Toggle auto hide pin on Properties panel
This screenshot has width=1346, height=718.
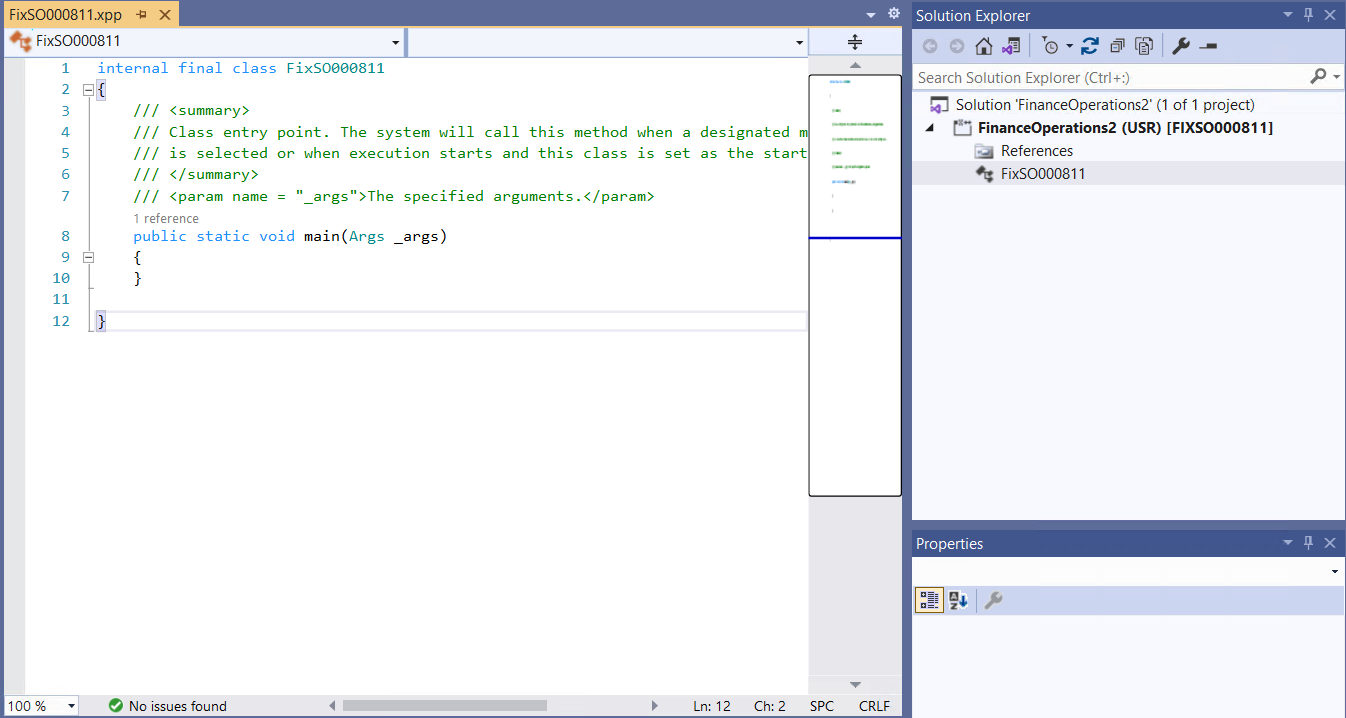click(1309, 543)
